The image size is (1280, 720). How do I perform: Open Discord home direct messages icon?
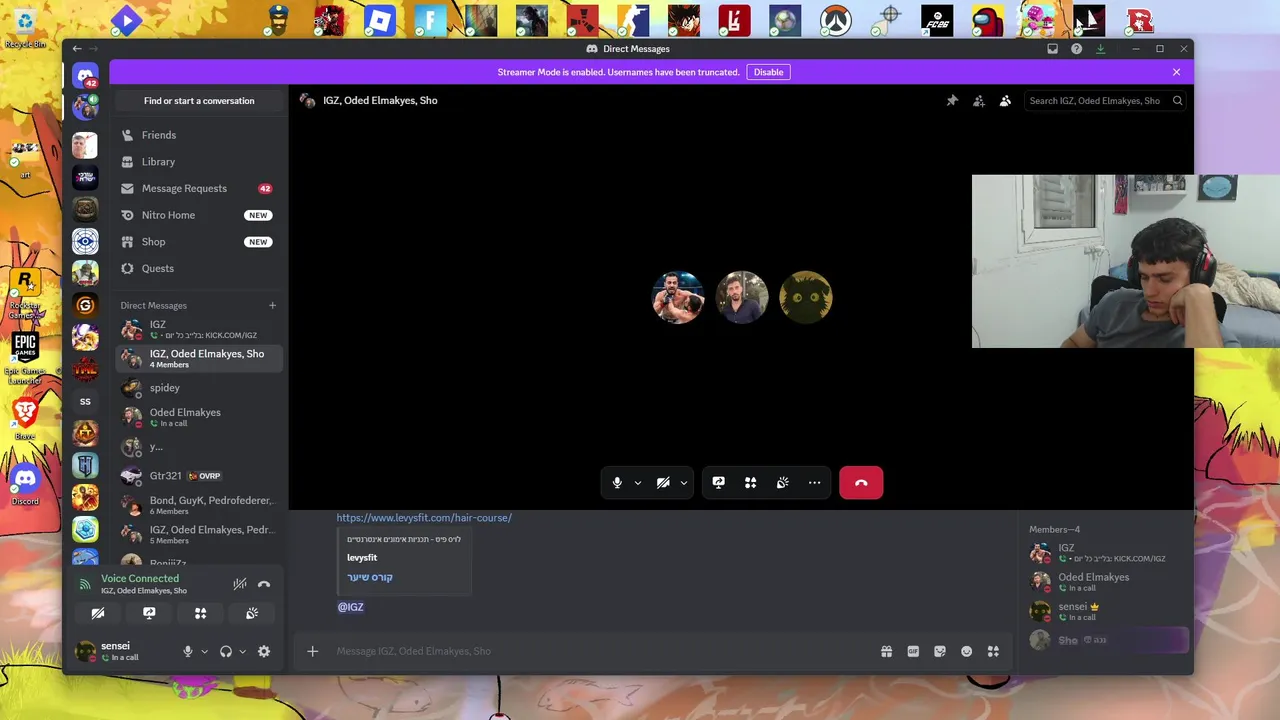[x=85, y=76]
